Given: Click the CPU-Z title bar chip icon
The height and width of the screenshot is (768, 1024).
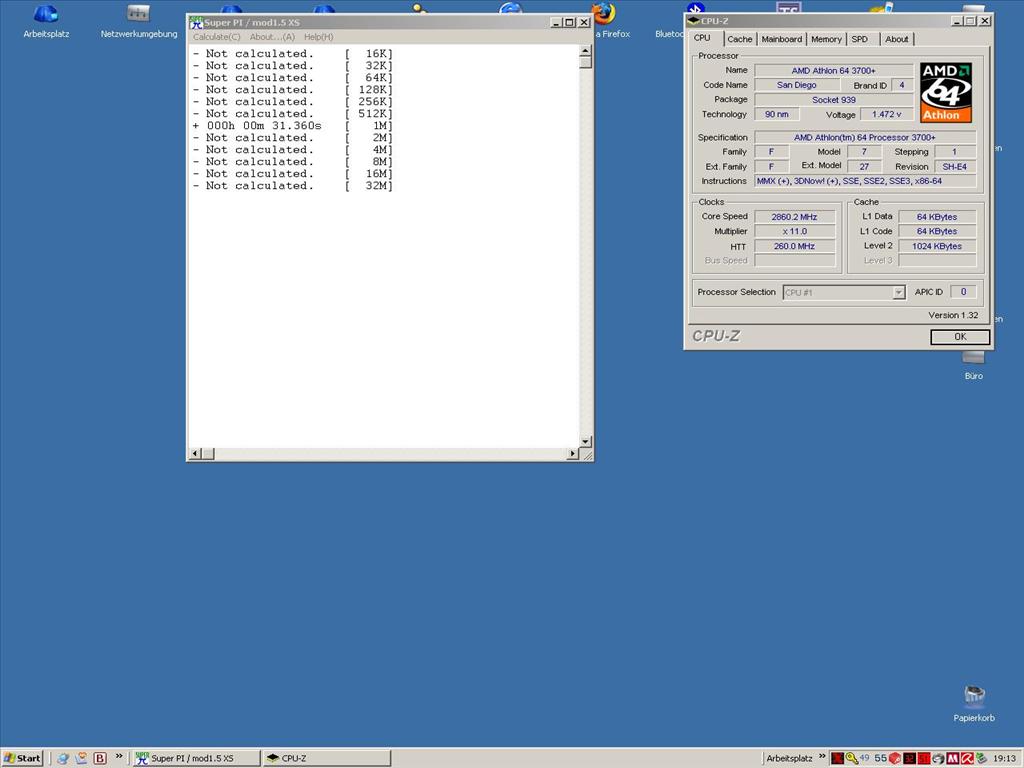Looking at the screenshot, I should click(x=694, y=21).
